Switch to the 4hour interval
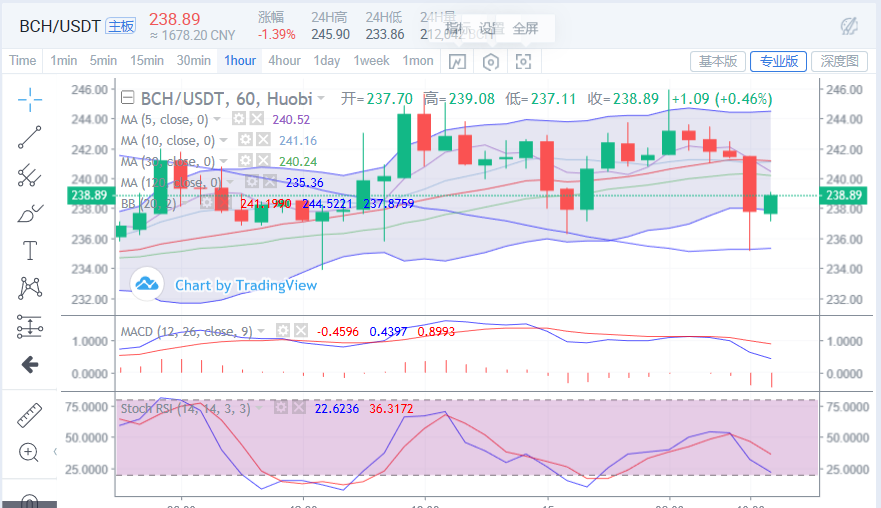Image resolution: width=881 pixels, height=508 pixels. 284,61
